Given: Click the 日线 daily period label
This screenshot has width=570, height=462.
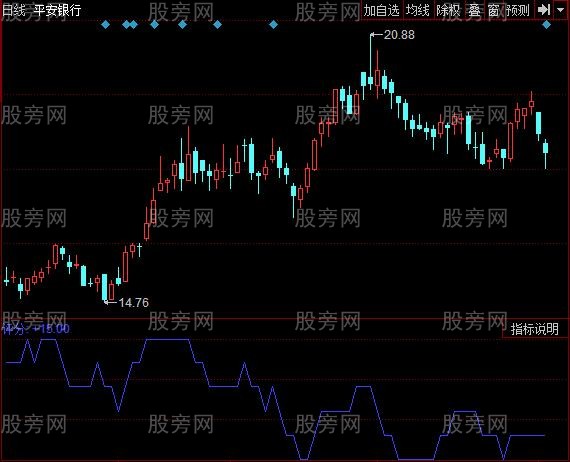Looking at the screenshot, I should click(x=14, y=10).
